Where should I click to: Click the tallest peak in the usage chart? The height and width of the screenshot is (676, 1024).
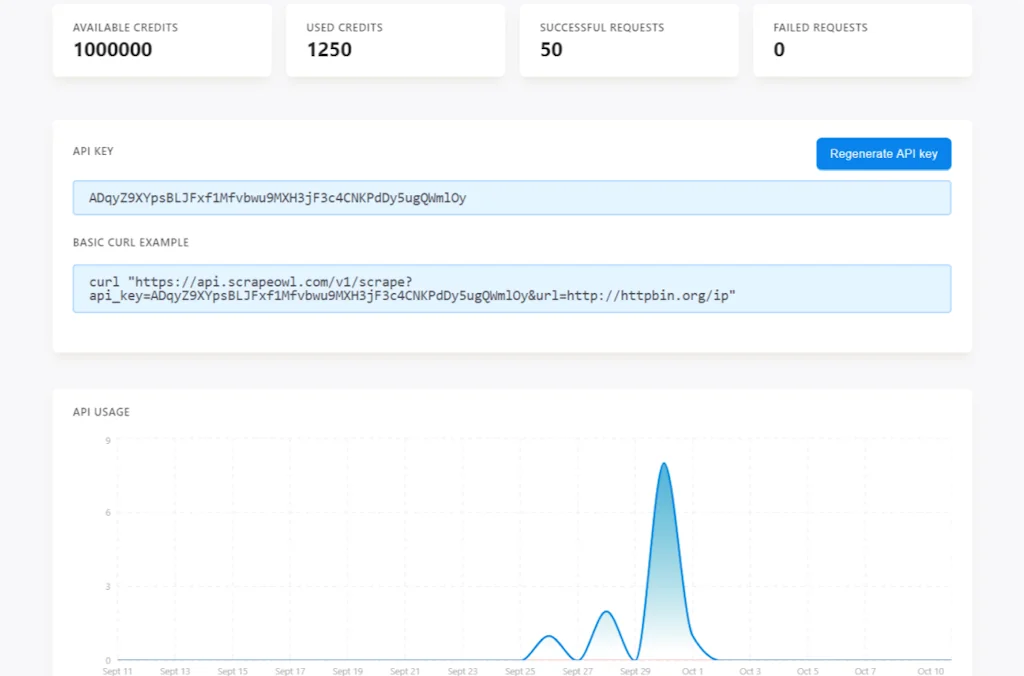(x=663, y=464)
